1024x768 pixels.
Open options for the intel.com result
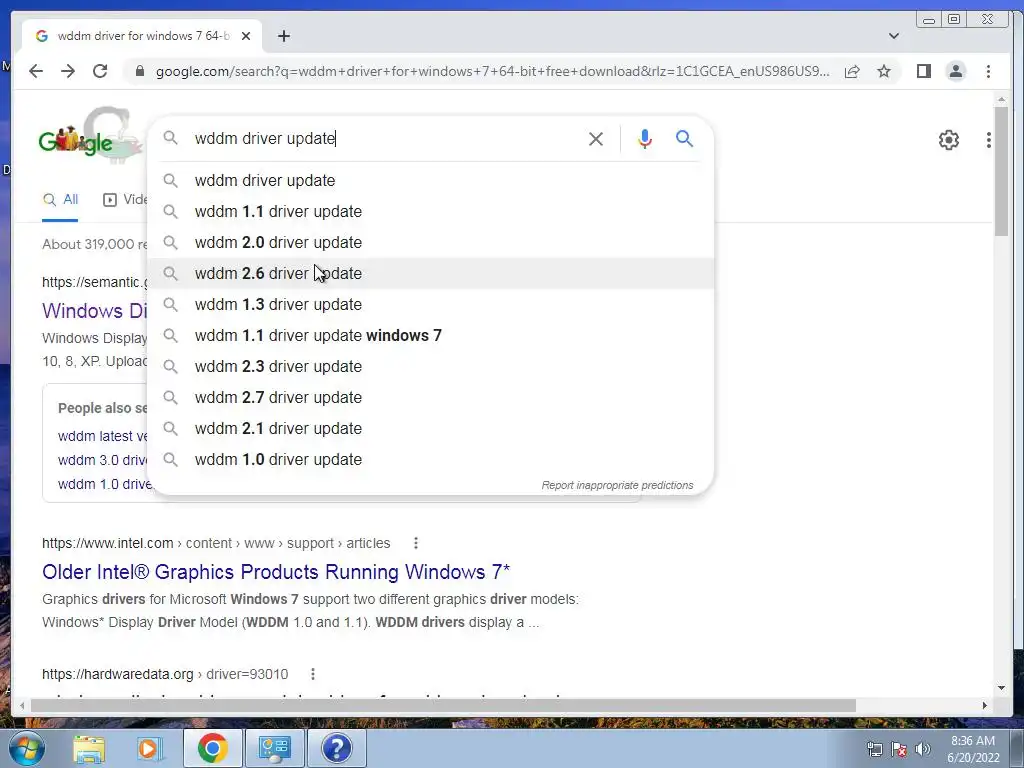(x=415, y=543)
